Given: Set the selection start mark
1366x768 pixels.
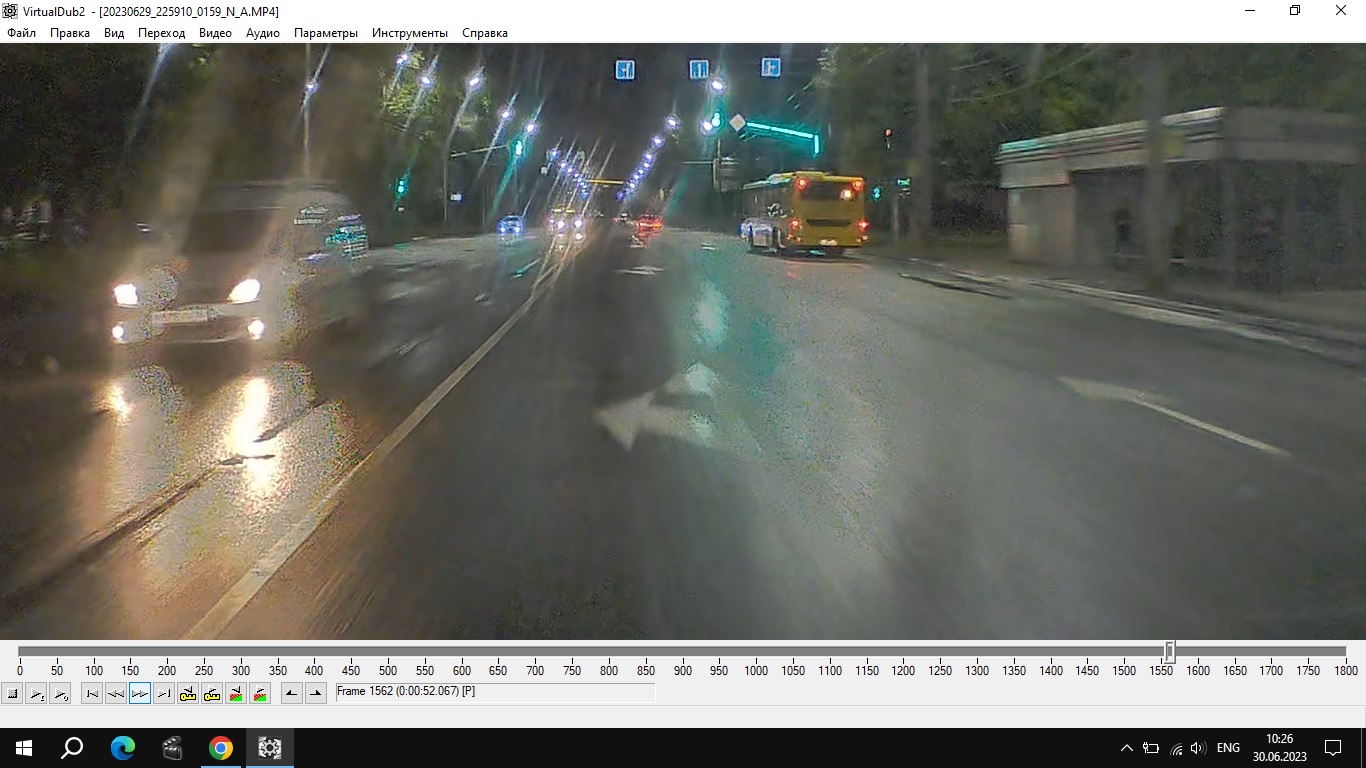Looking at the screenshot, I should [292, 693].
